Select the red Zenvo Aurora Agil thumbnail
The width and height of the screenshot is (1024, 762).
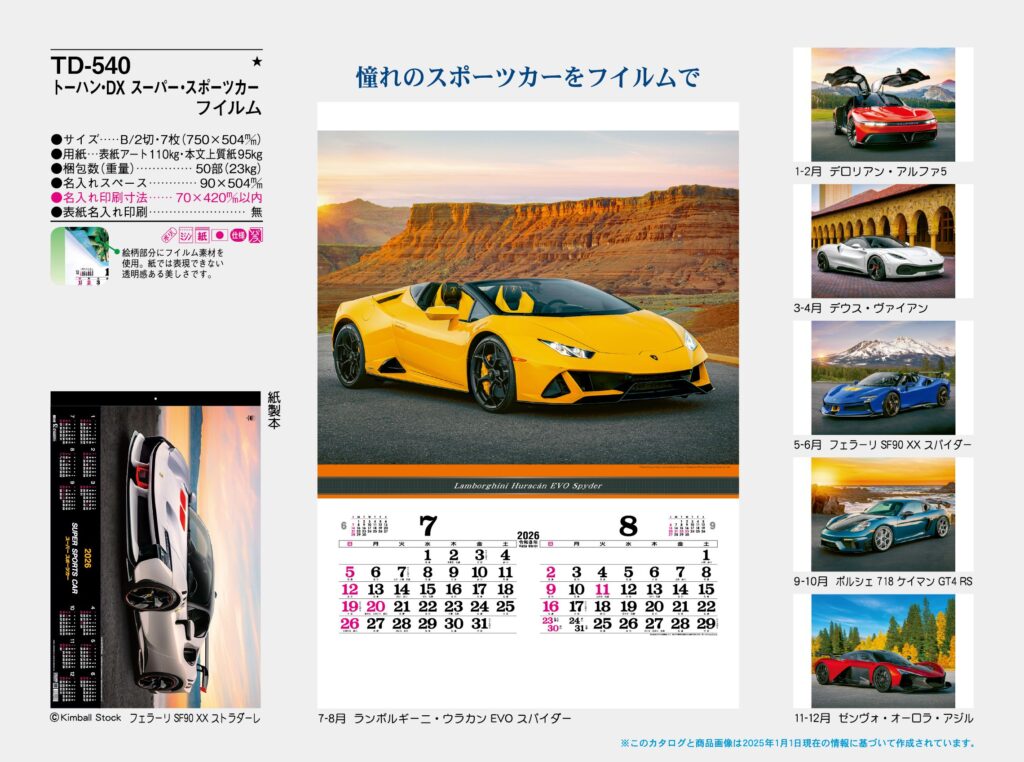(x=882, y=651)
